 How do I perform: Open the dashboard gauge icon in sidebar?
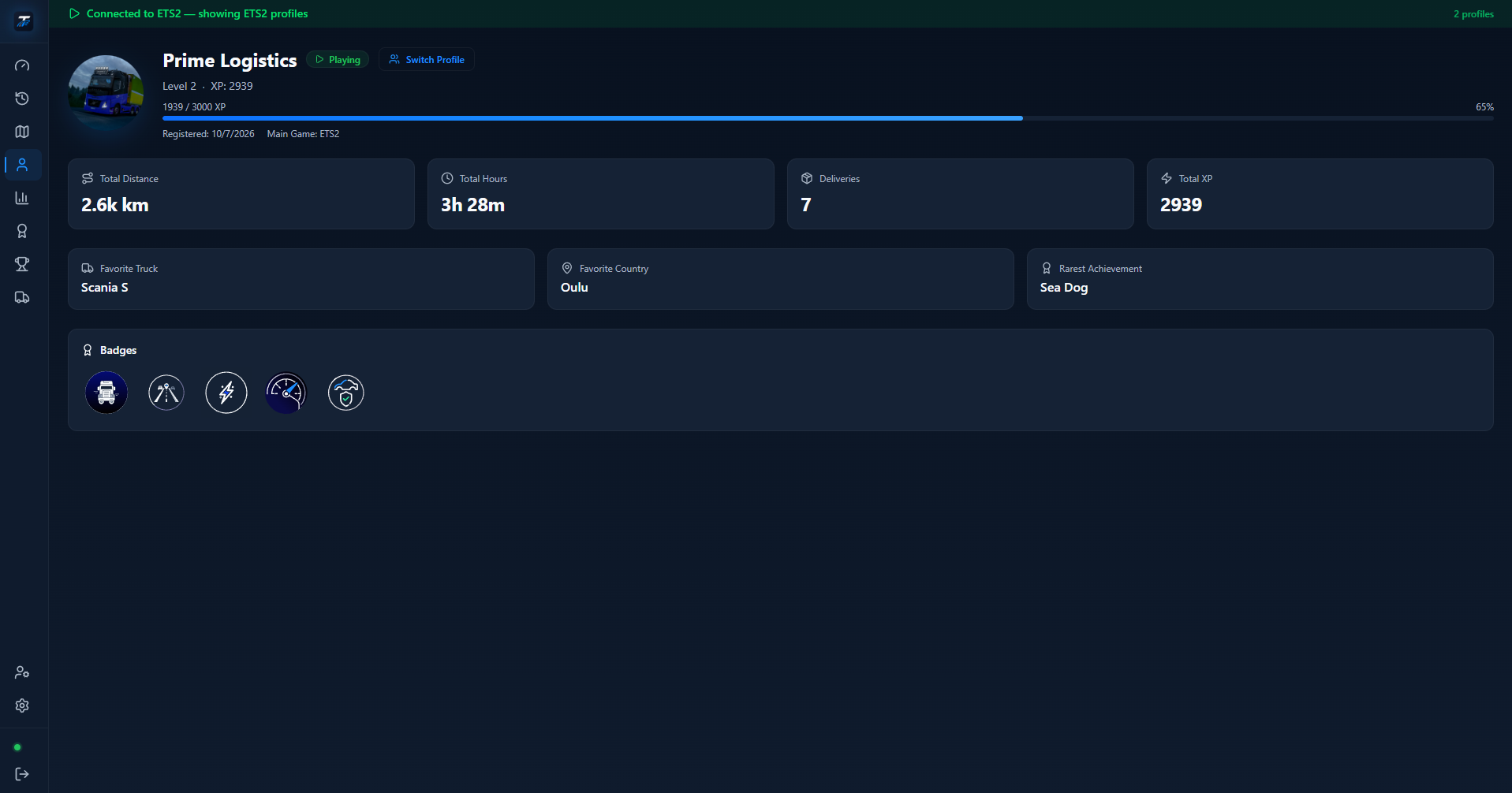pos(22,65)
